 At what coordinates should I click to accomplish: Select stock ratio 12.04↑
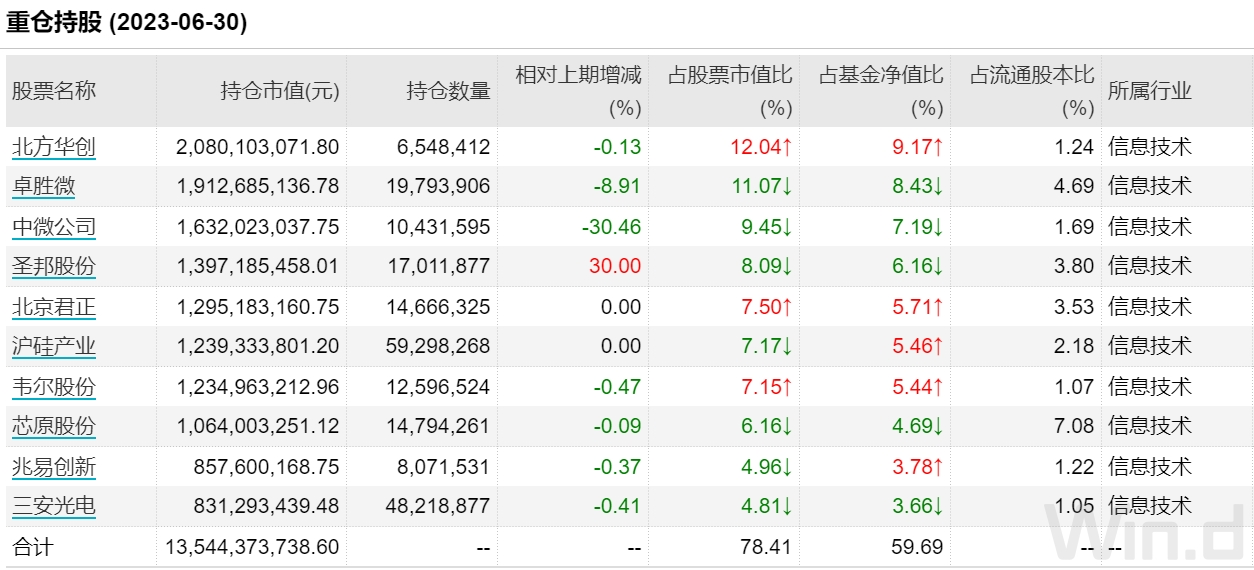(761, 147)
